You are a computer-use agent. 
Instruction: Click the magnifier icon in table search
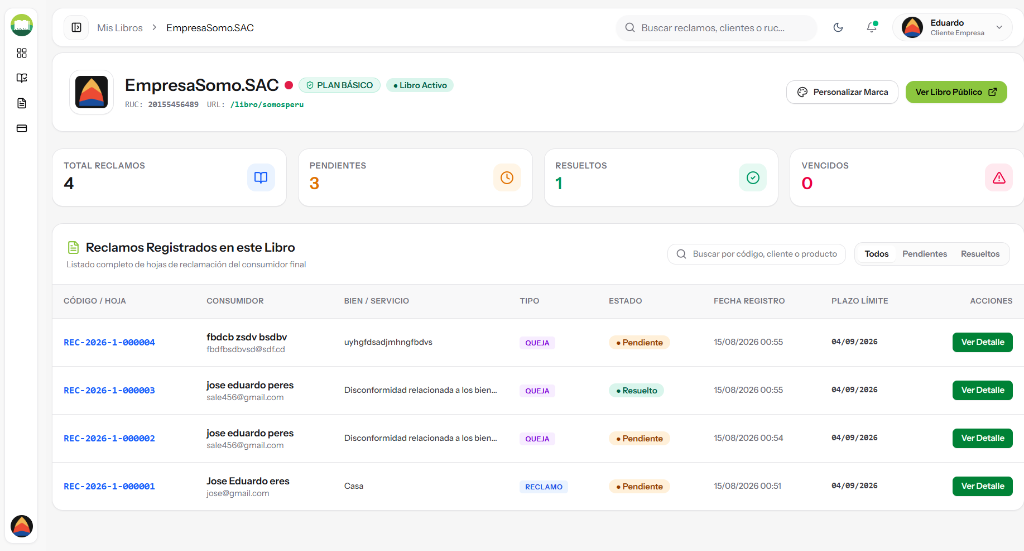click(681, 254)
